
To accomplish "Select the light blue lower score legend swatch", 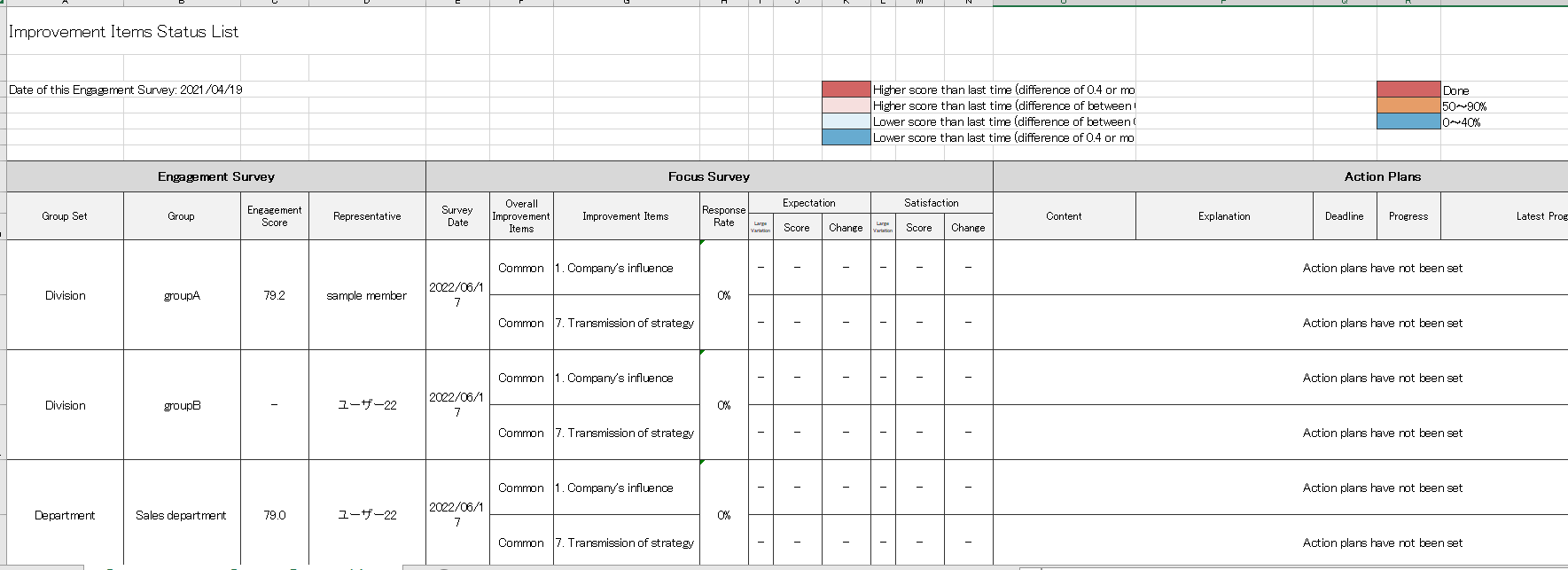I will click(846, 121).
